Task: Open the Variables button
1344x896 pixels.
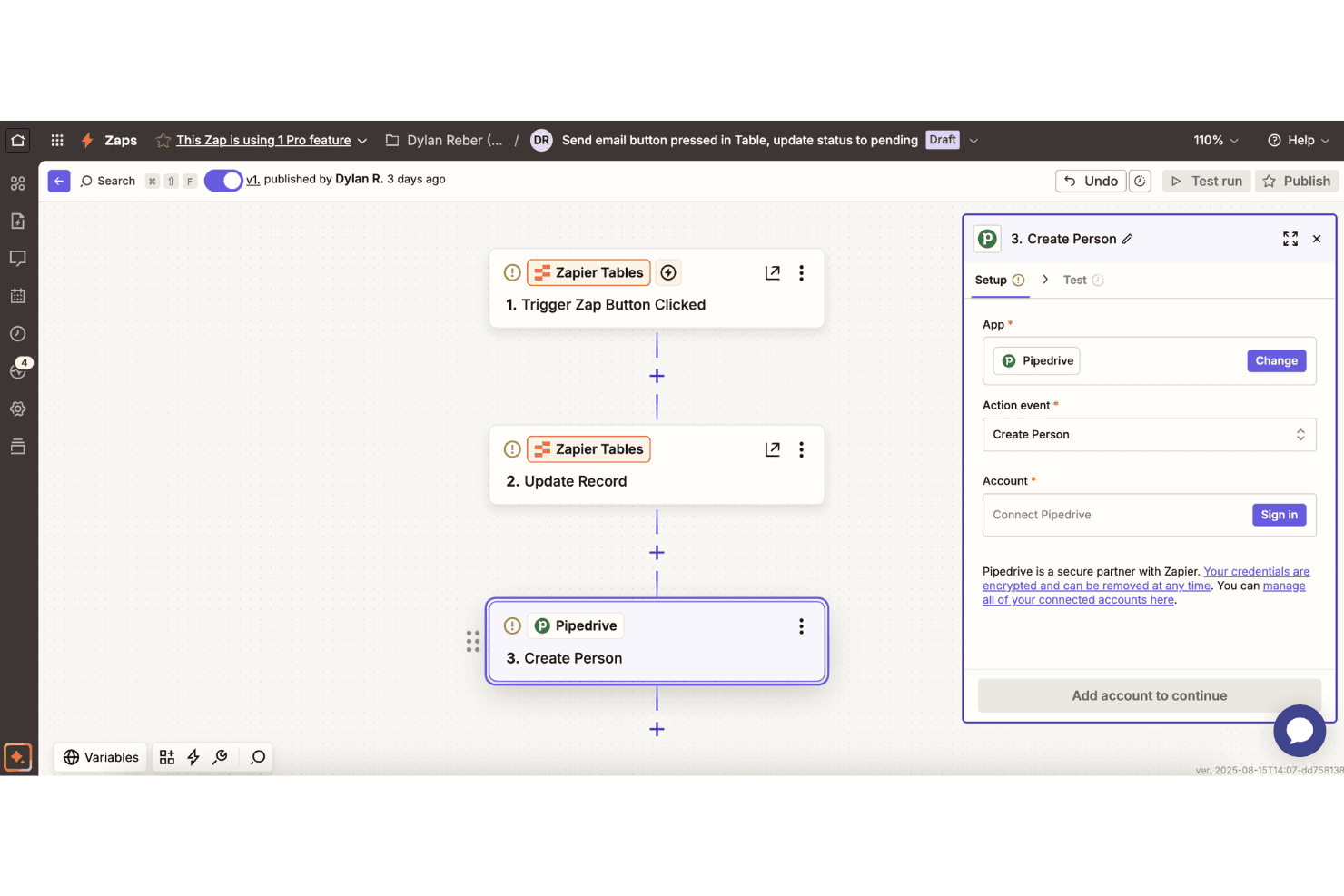Action: coord(101,757)
